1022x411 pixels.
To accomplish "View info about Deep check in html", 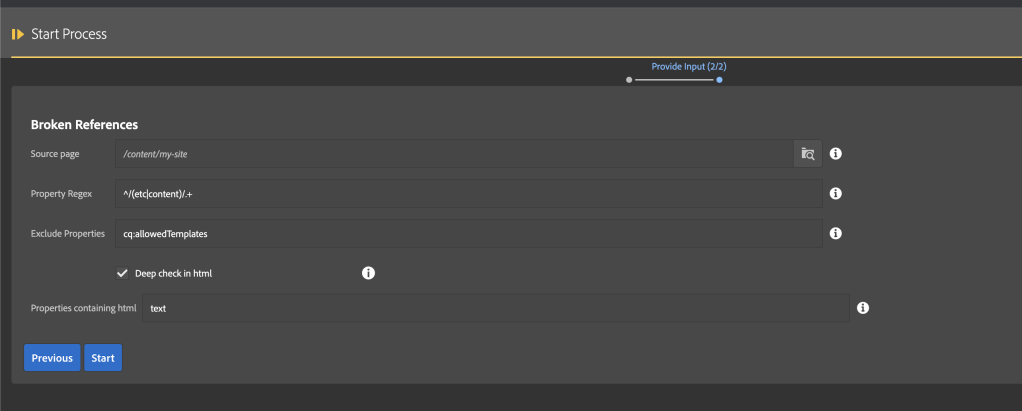I will coord(368,273).
